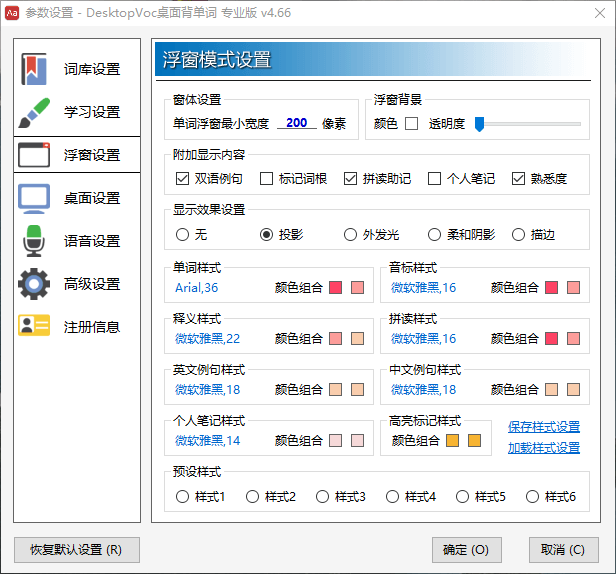Click 微软雅黑,16 font under 音标样式

[x=424, y=288]
